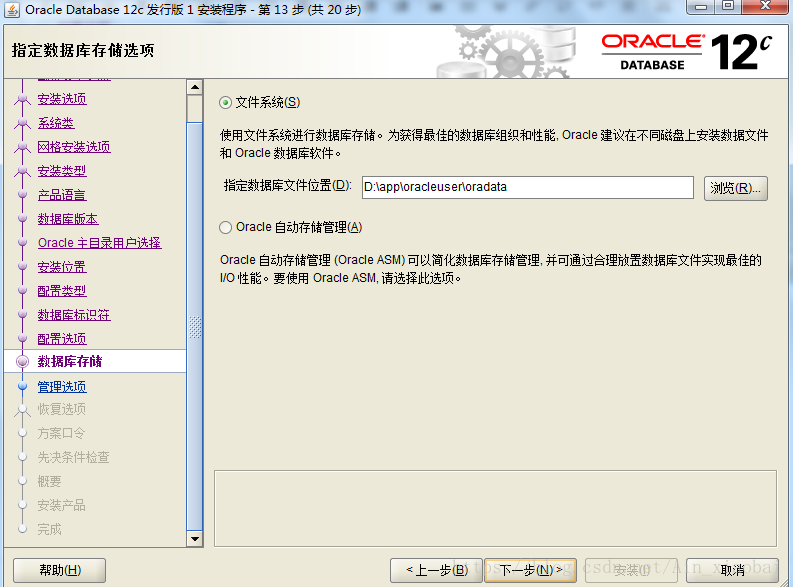Open the 数据库版本 step

(x=68, y=219)
